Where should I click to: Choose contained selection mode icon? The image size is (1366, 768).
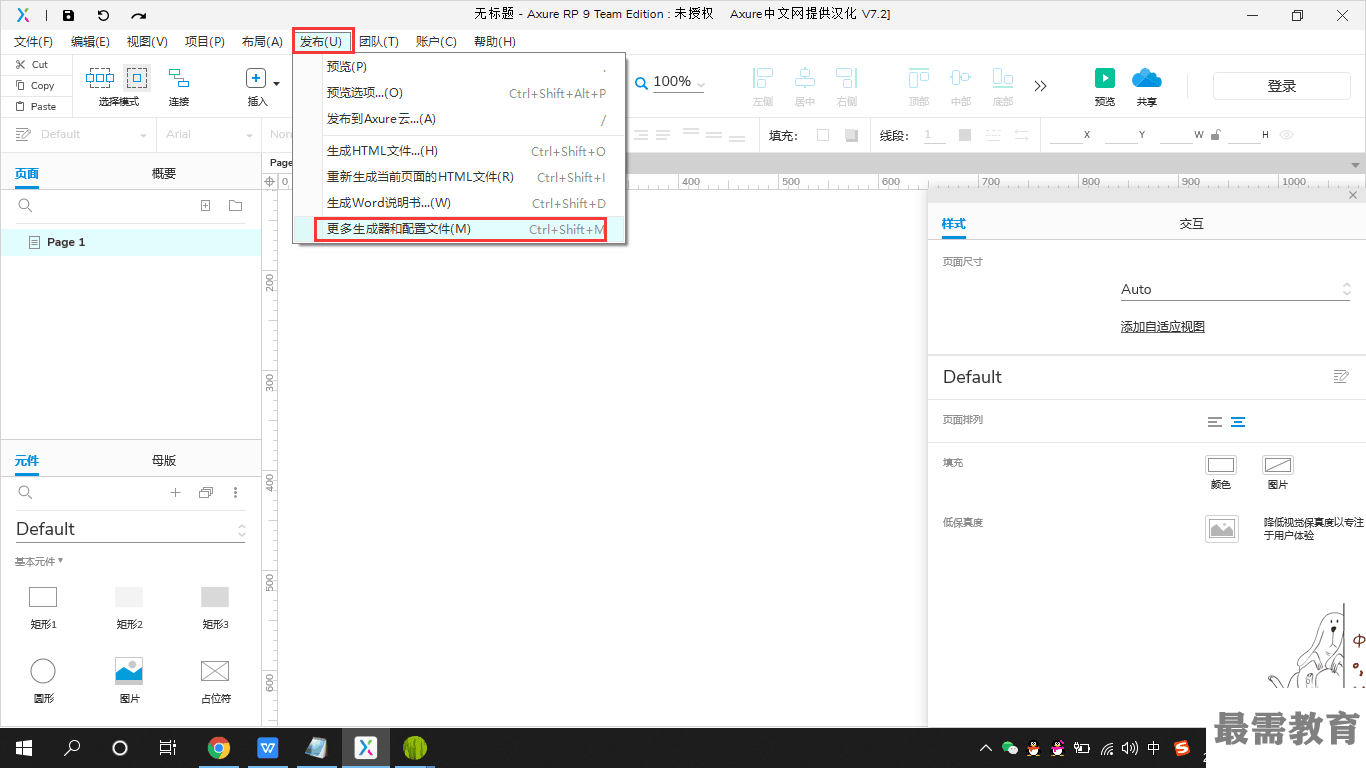pos(137,78)
